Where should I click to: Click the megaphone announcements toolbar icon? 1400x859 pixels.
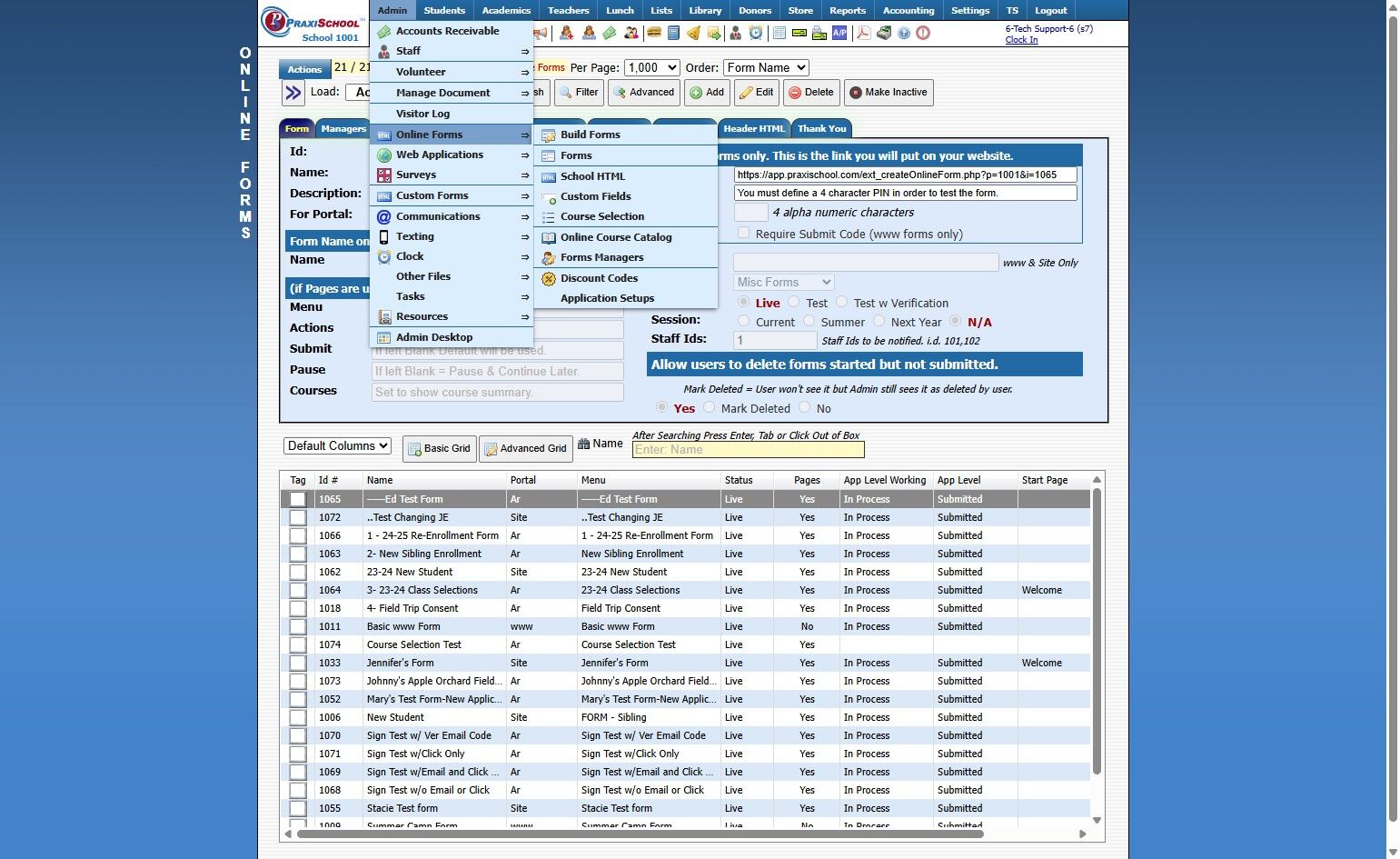coord(541,33)
